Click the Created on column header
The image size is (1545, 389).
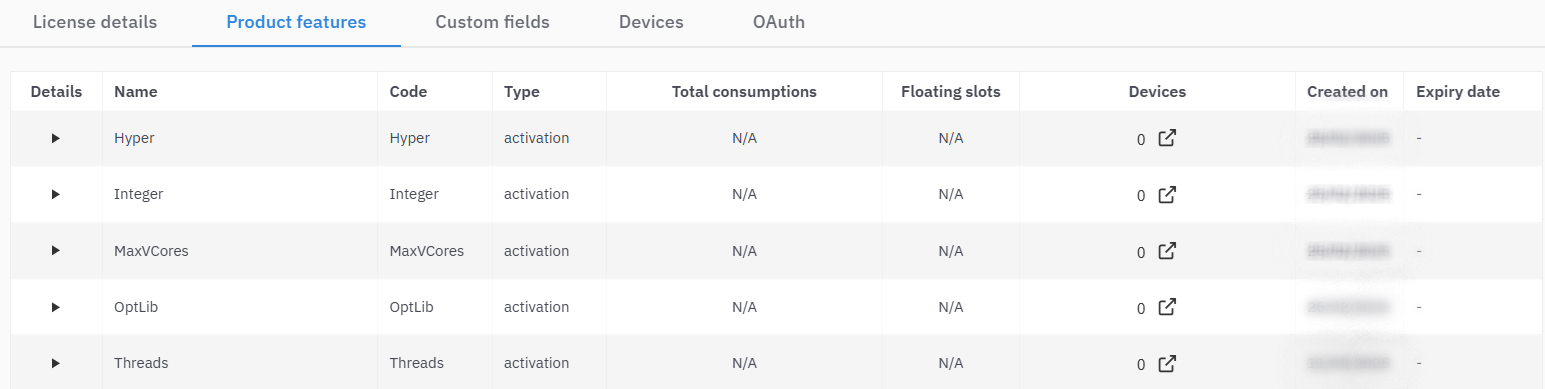[1347, 91]
